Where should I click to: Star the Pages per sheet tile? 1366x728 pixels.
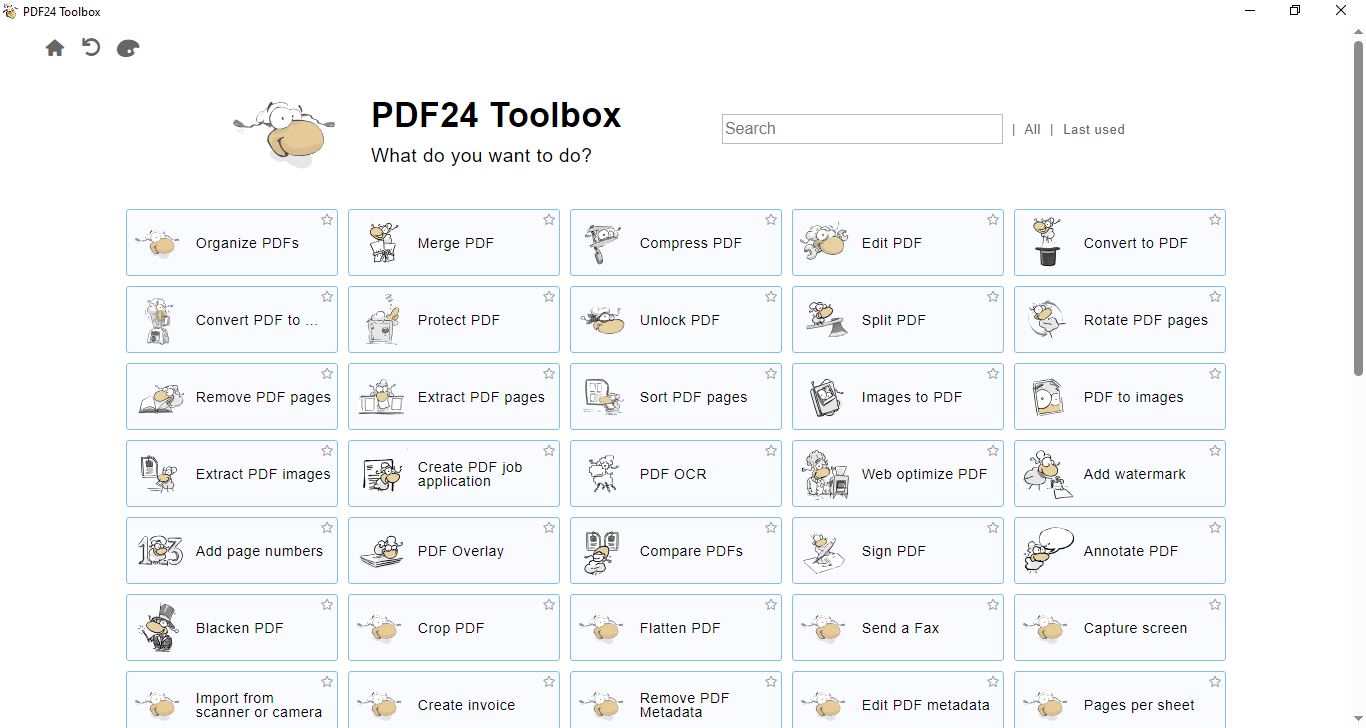click(1215, 682)
